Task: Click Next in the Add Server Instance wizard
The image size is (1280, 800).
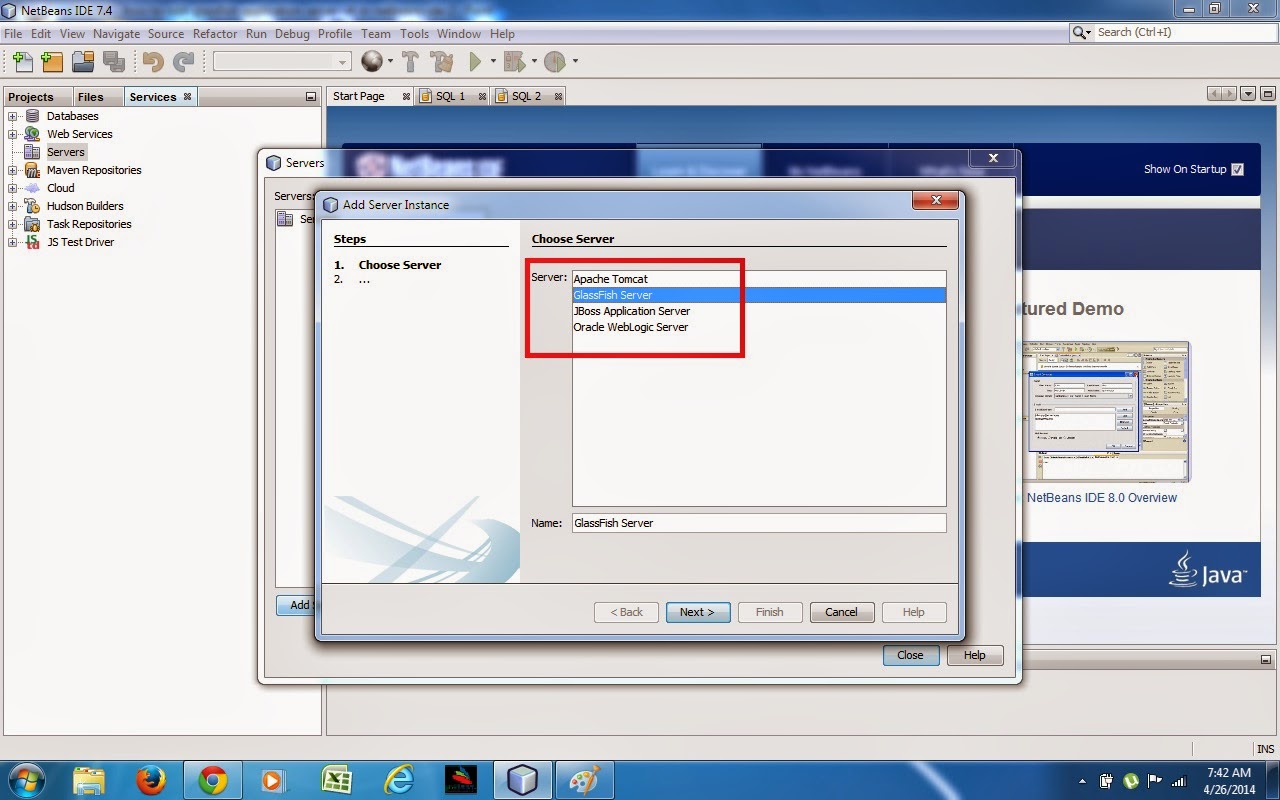Action: pyautogui.click(x=697, y=612)
